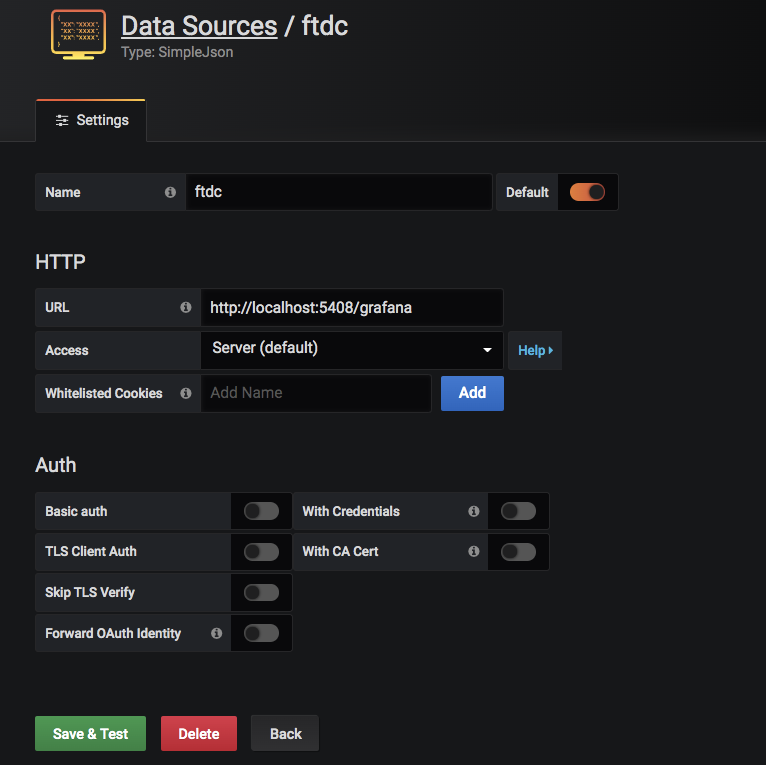The width and height of the screenshot is (766, 765).
Task: Click the With CA Cert info icon
Action: click(x=473, y=551)
